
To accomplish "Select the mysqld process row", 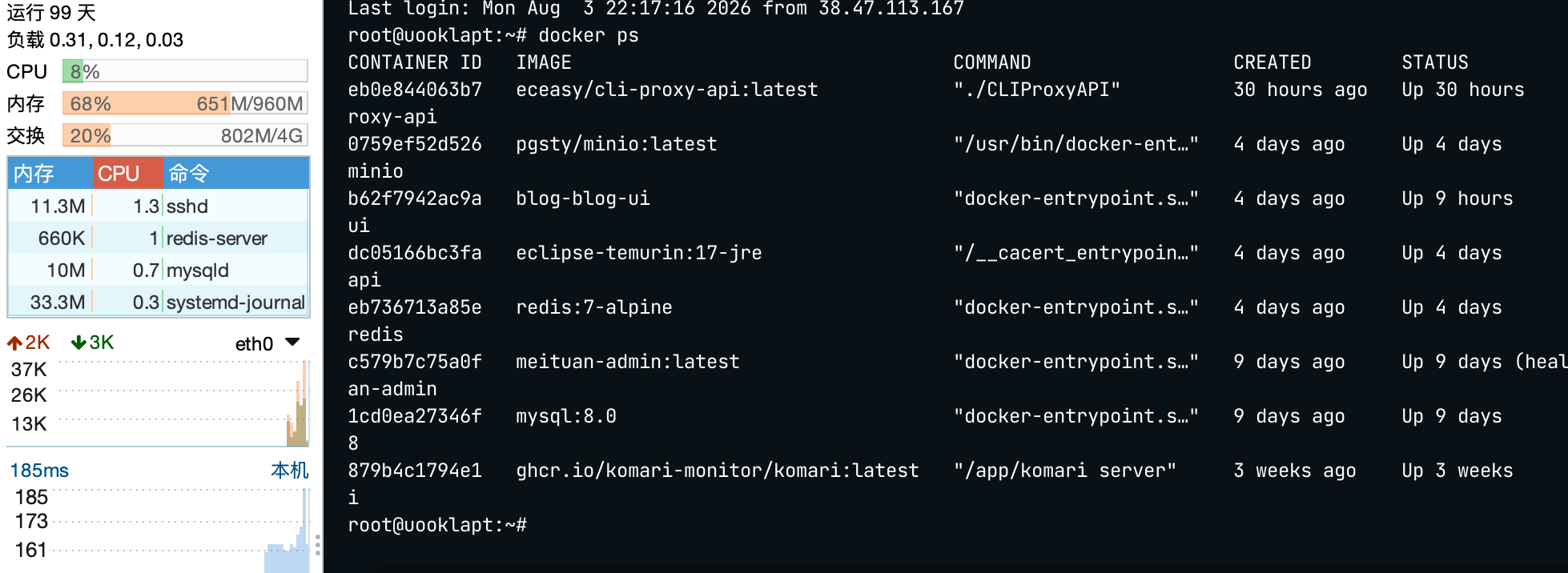I will (x=159, y=270).
